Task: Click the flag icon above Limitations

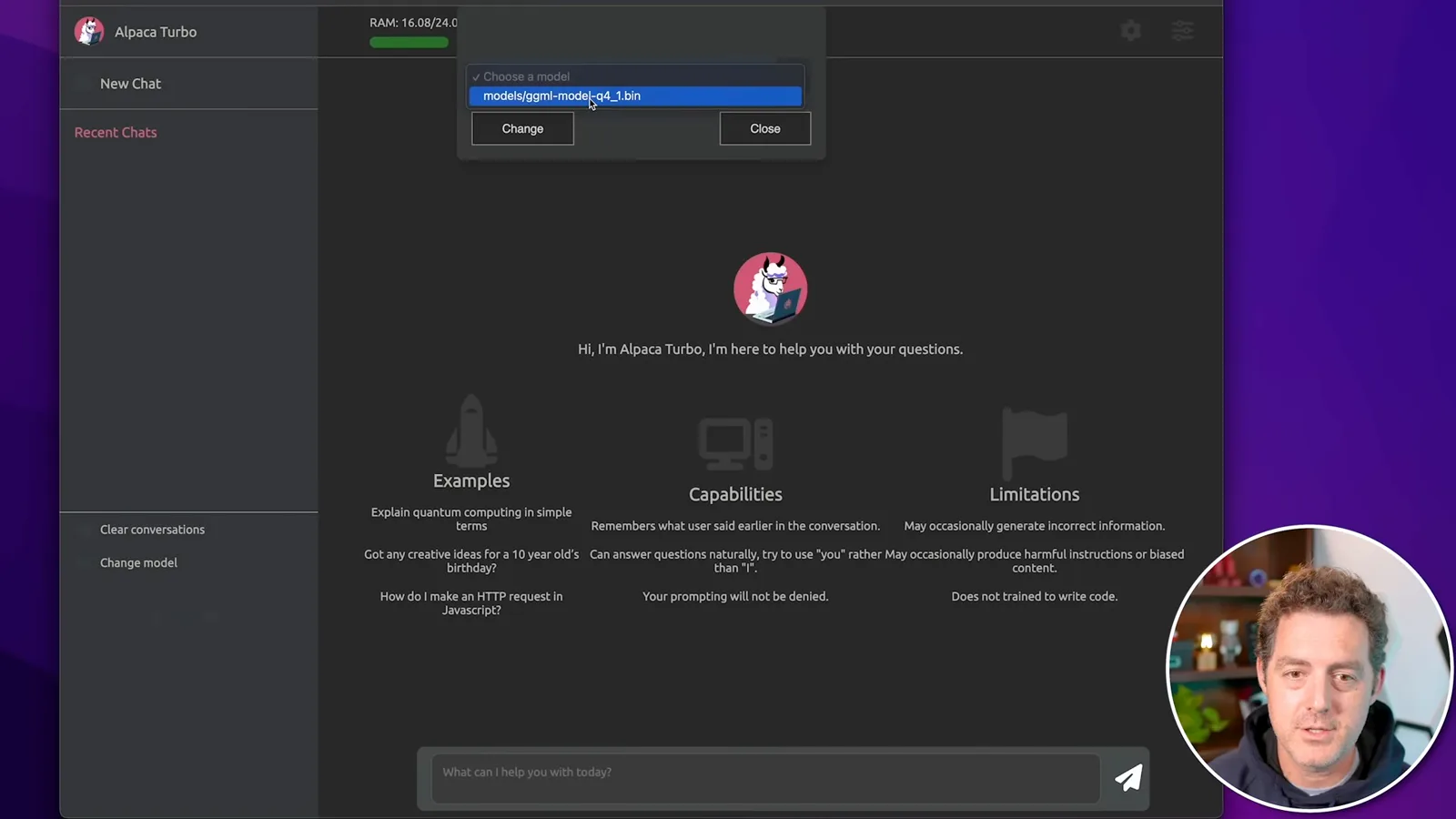Action: (1034, 443)
